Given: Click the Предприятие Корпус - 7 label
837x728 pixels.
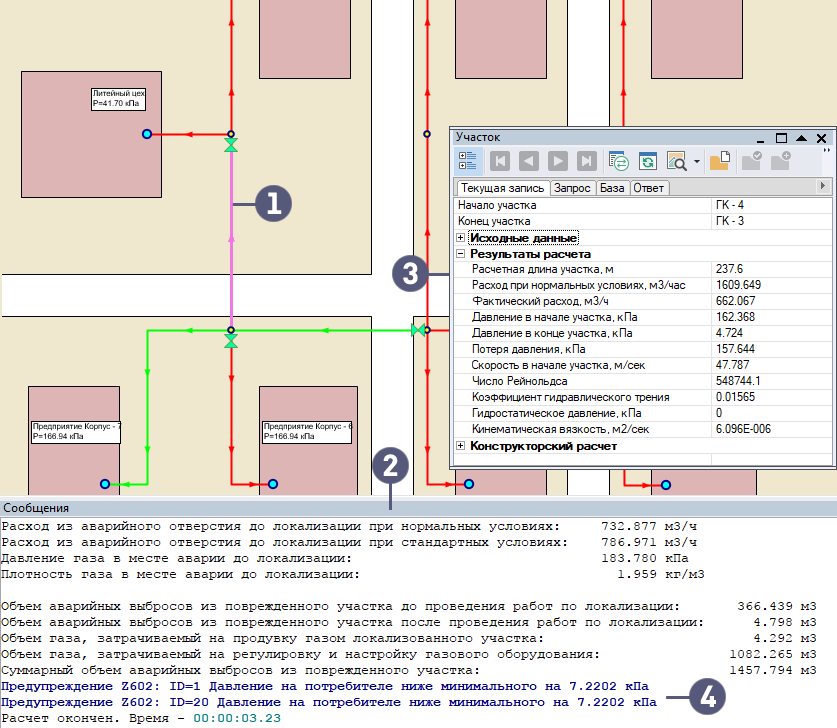Looking at the screenshot, I should [76, 432].
